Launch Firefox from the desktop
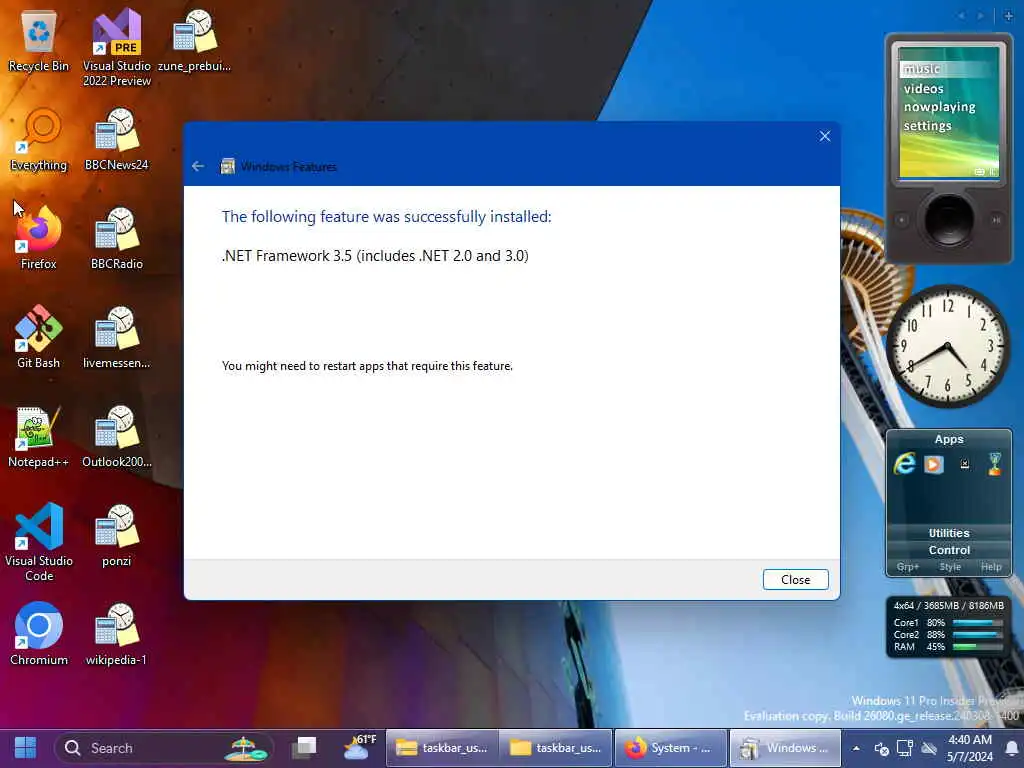This screenshot has width=1024, height=768. (39, 238)
